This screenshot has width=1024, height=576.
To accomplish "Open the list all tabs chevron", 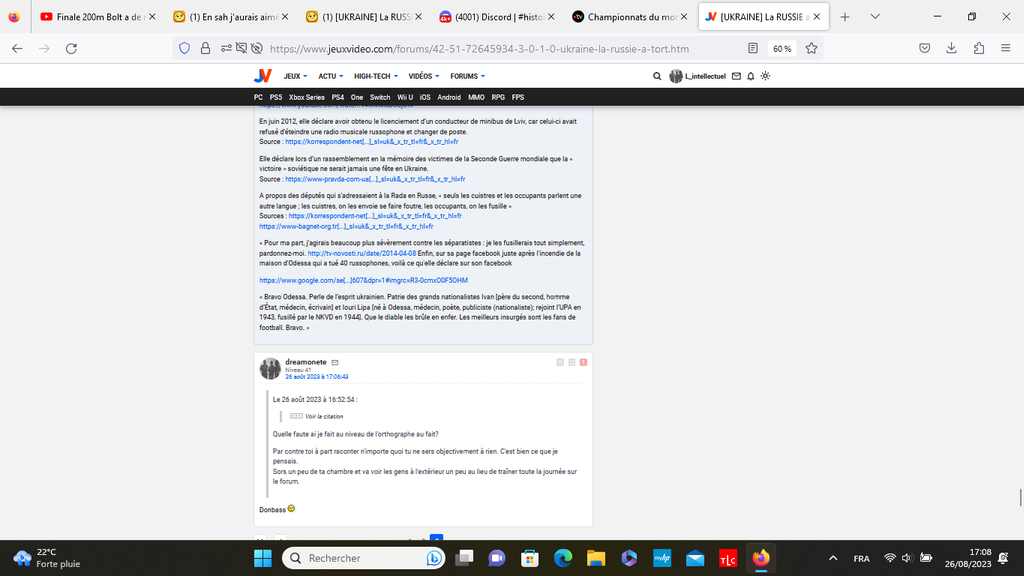I will (875, 17).
